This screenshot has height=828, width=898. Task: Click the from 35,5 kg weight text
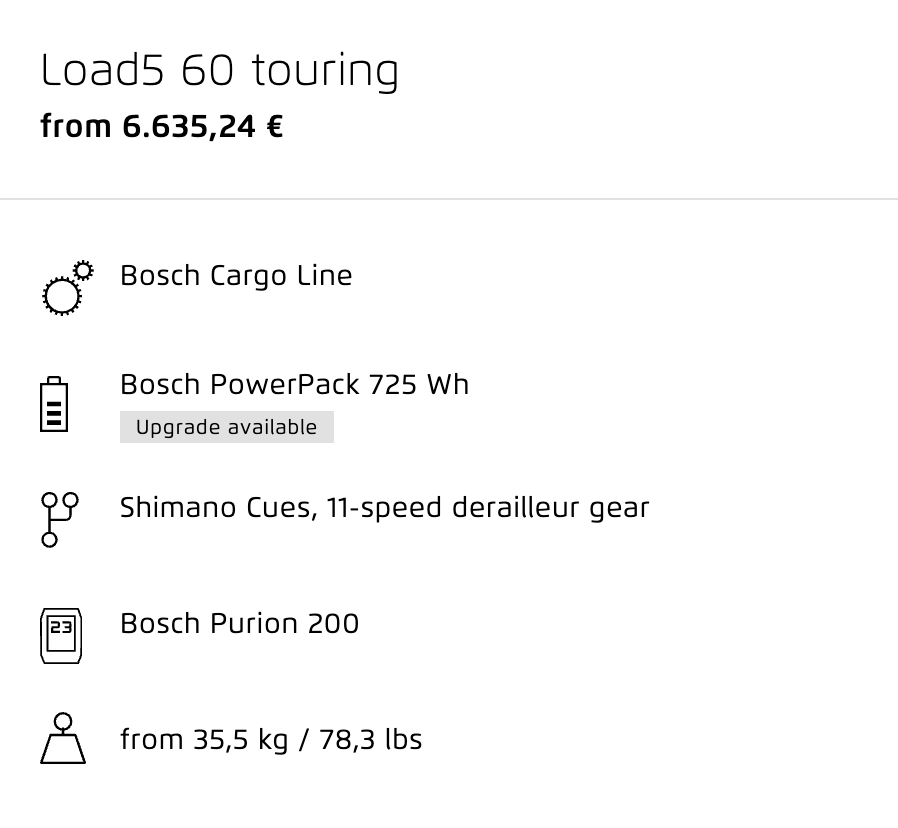click(x=204, y=739)
